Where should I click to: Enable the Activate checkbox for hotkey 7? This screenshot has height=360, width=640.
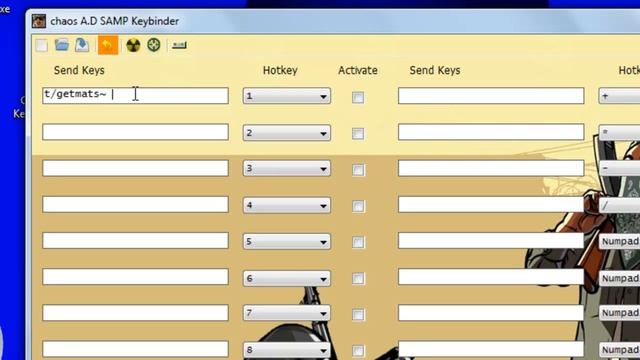(x=358, y=315)
